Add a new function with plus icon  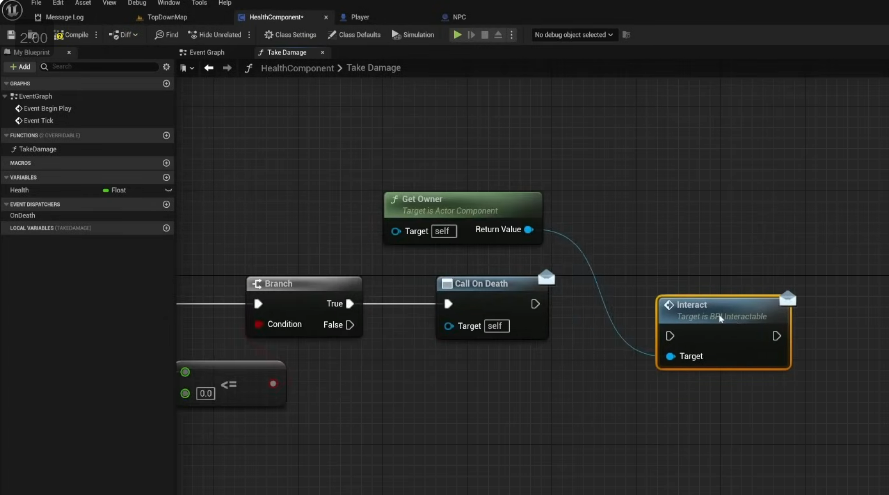click(x=167, y=135)
